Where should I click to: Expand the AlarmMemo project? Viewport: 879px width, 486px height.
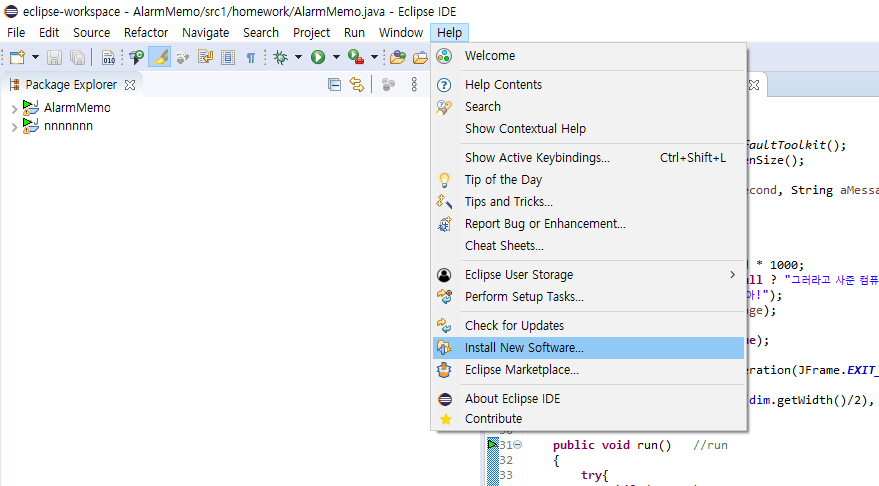coord(15,109)
